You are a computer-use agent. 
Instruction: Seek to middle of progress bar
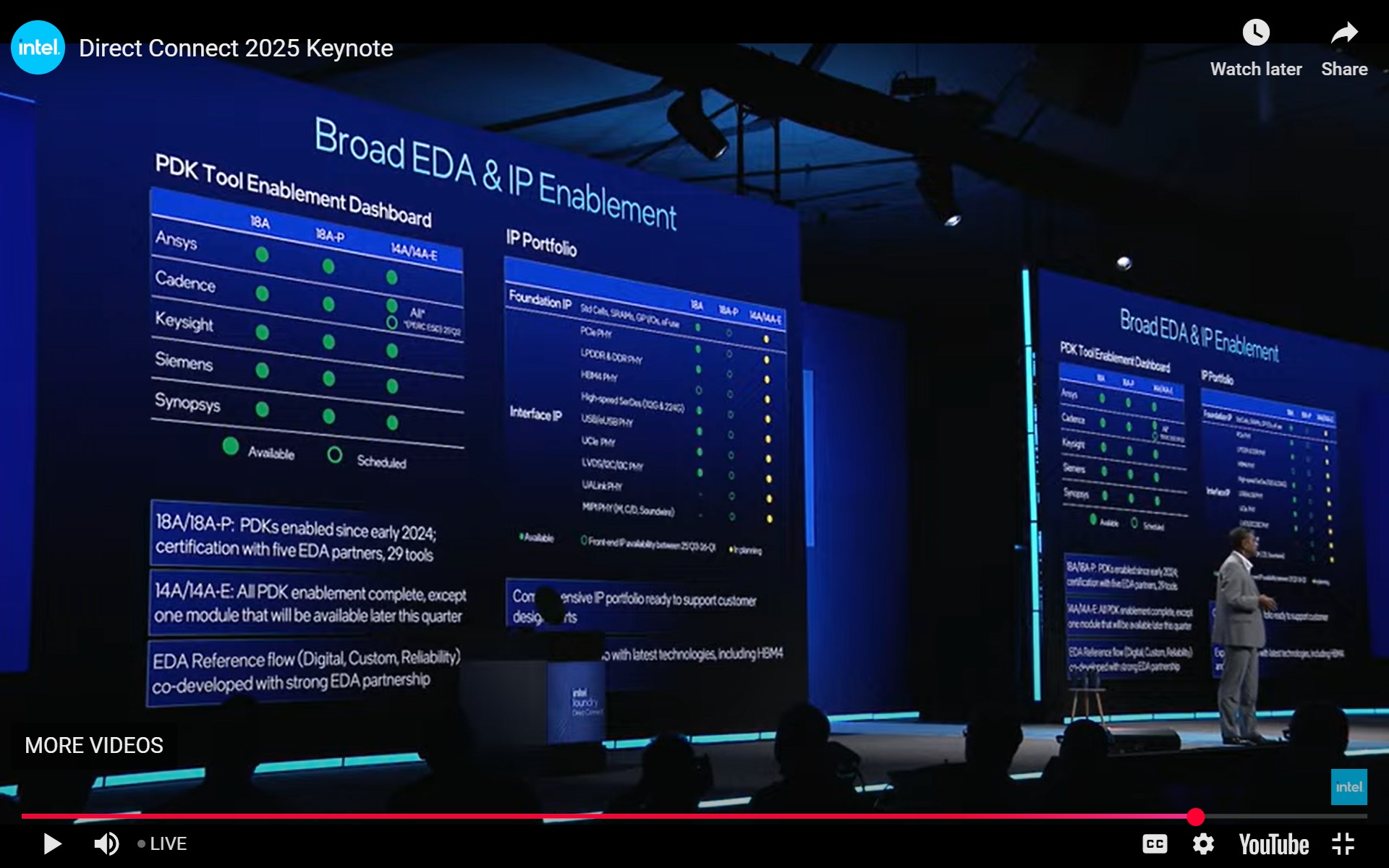[694, 817]
